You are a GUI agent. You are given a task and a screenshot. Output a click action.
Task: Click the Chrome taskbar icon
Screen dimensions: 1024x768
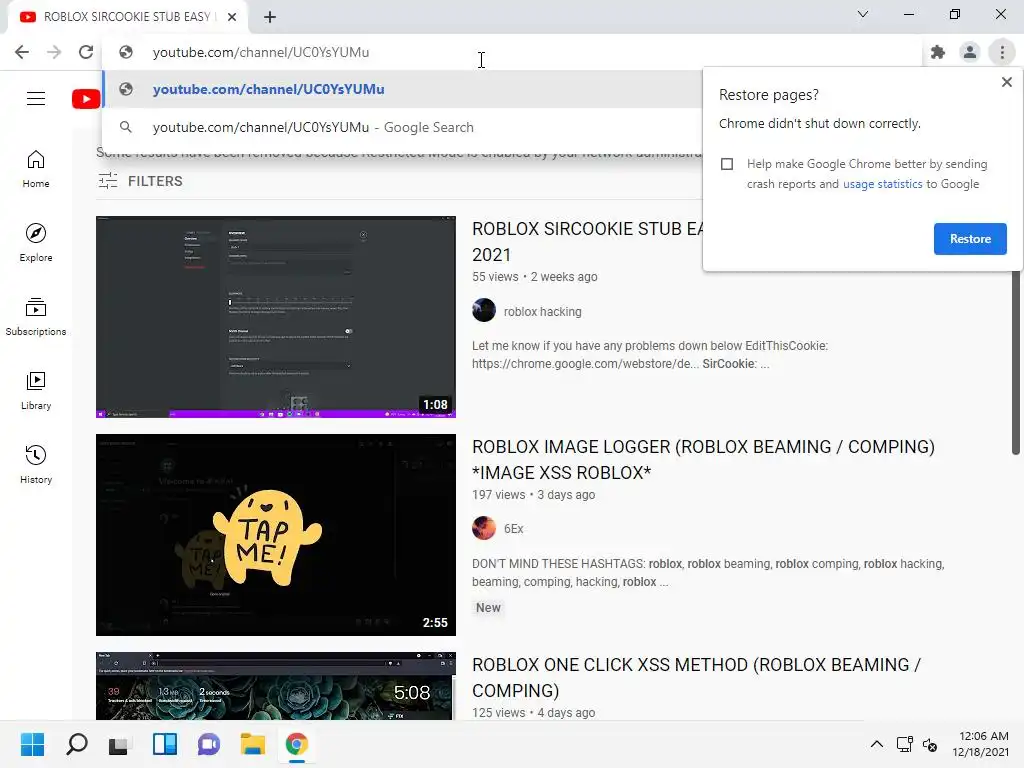[x=296, y=744]
